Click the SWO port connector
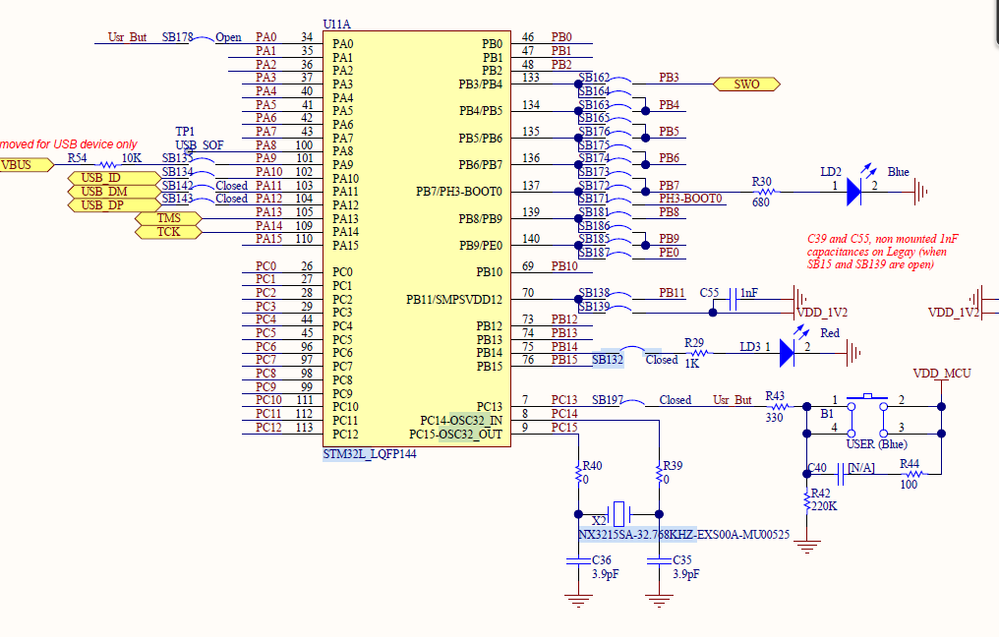This screenshot has width=999, height=637. pos(746,84)
